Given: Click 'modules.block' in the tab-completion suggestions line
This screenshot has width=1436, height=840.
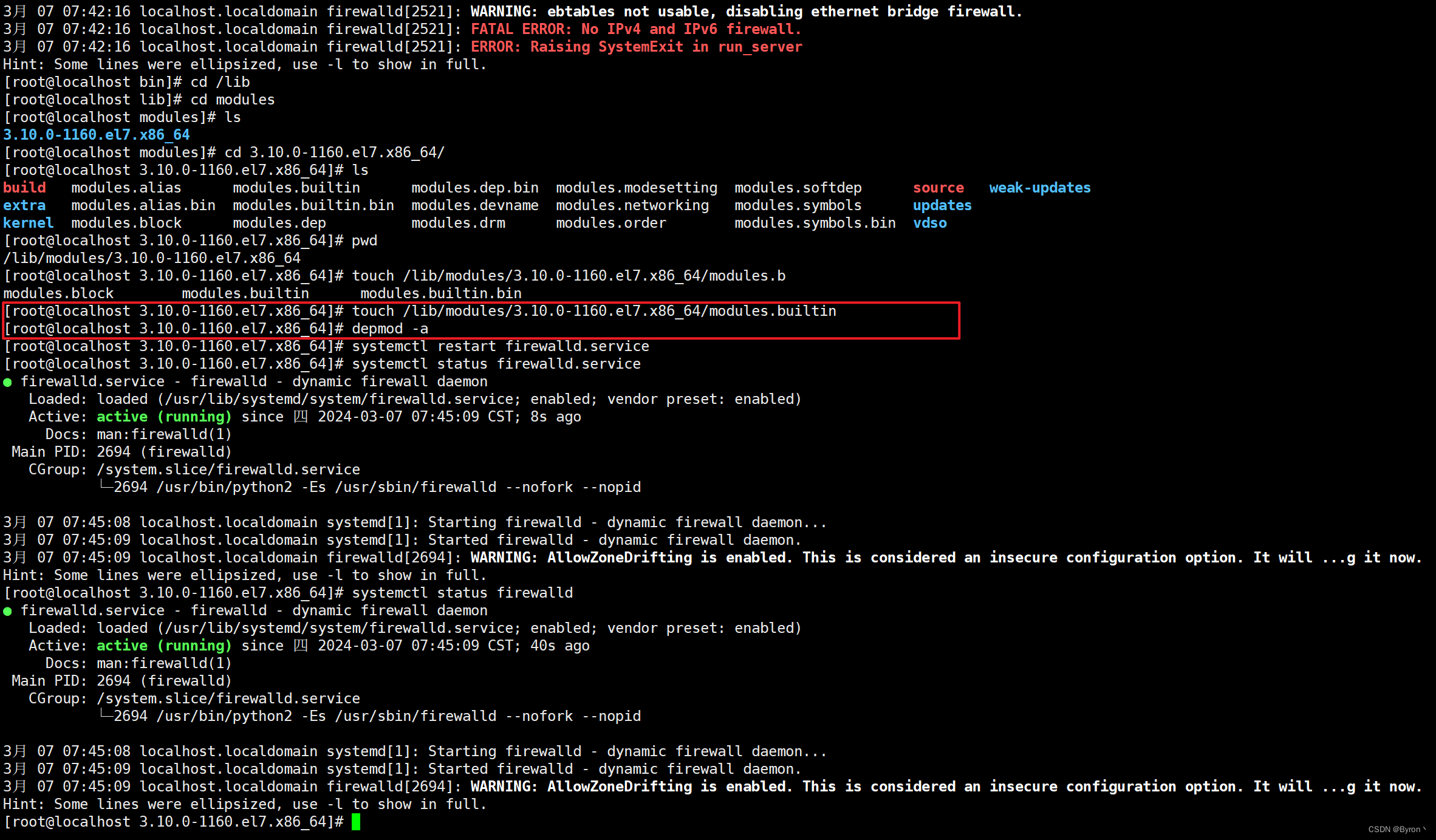Looking at the screenshot, I should 58,293.
